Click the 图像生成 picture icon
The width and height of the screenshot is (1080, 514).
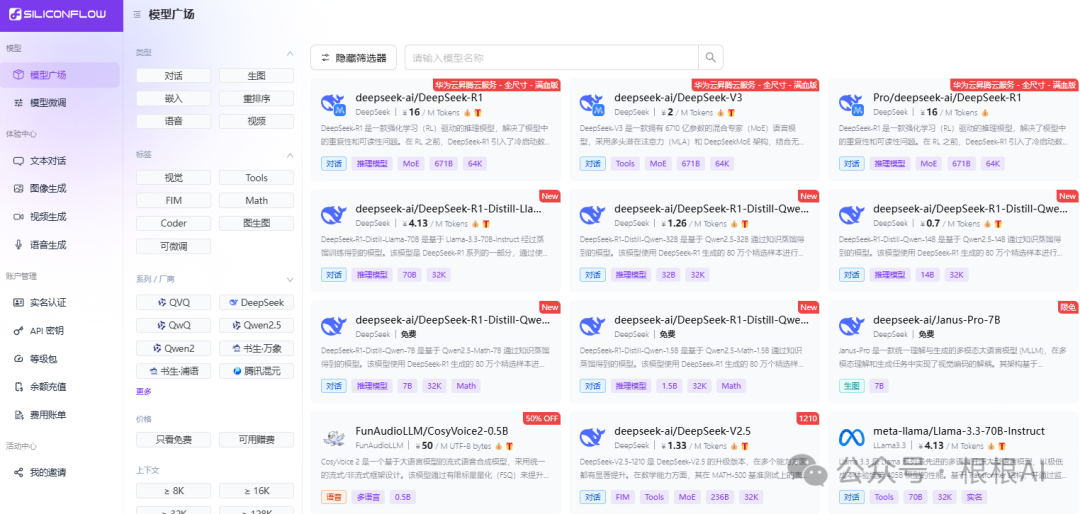(19, 188)
